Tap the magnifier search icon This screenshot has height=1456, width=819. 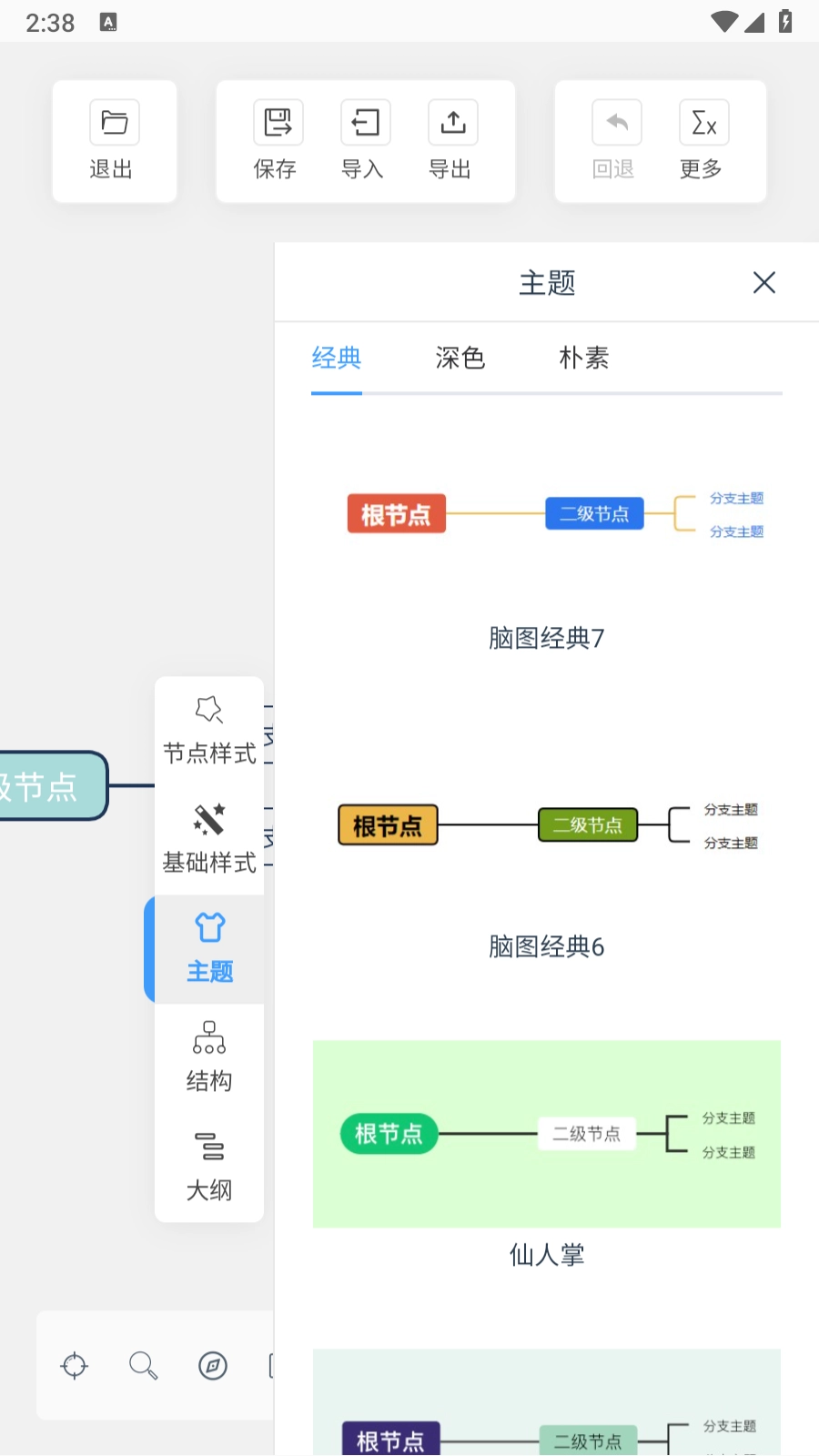click(x=143, y=1366)
